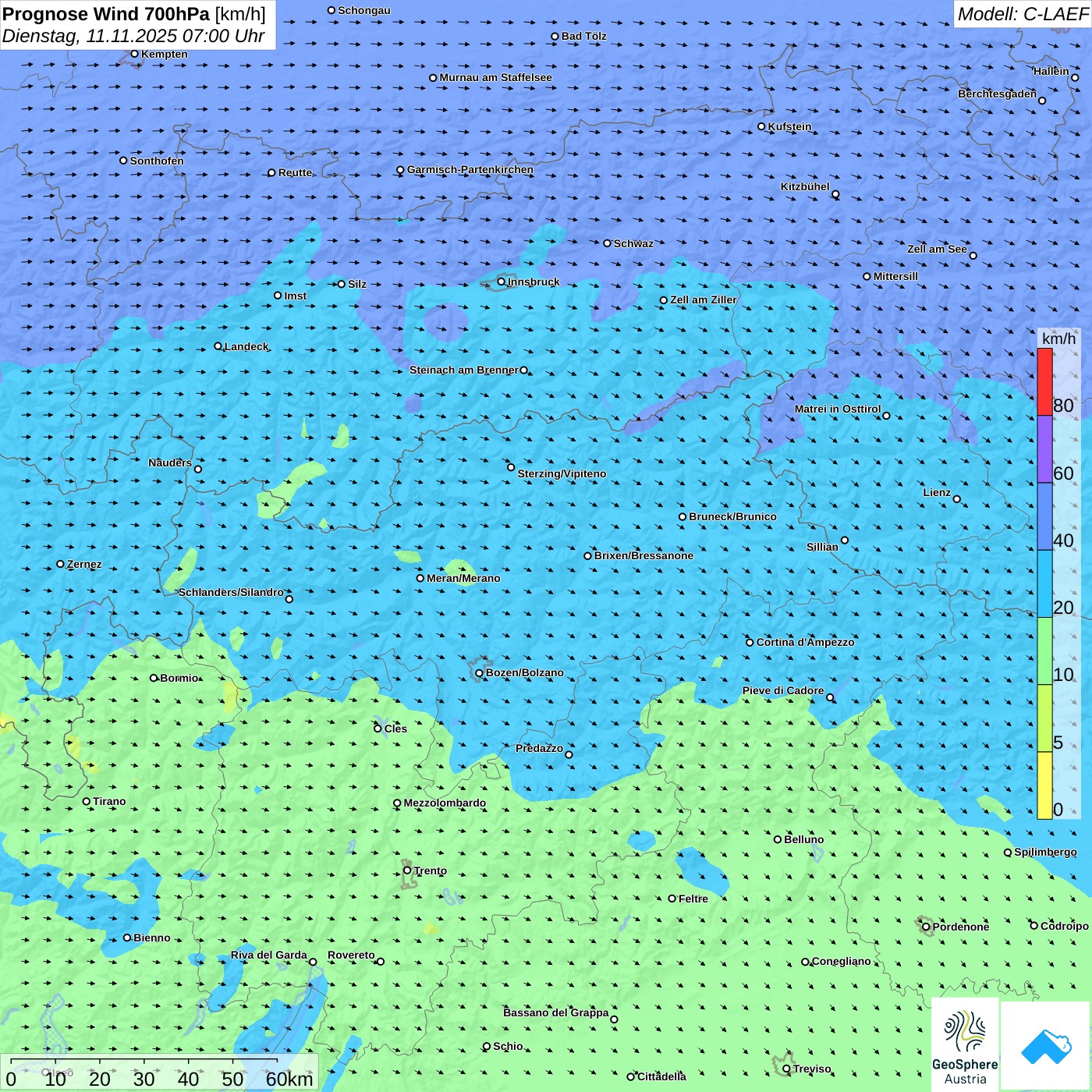Click the Landeck location dot
Image resolution: width=1092 pixels, height=1092 pixels.
tap(218, 346)
